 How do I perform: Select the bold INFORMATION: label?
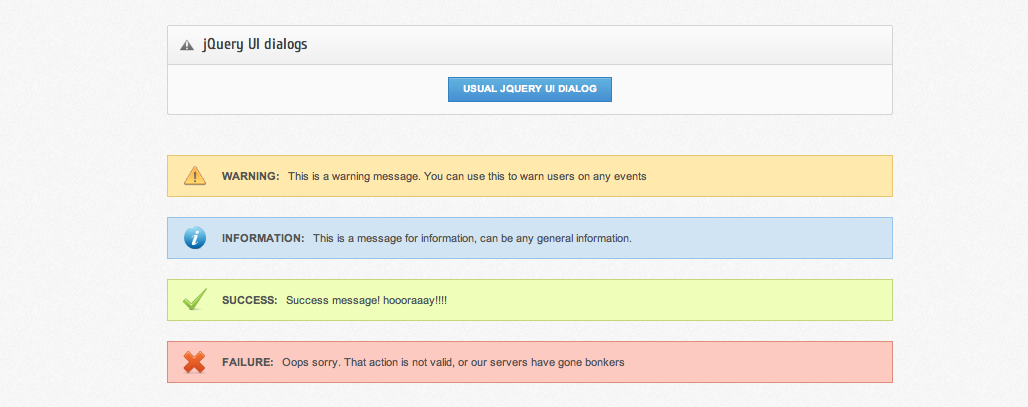point(262,238)
